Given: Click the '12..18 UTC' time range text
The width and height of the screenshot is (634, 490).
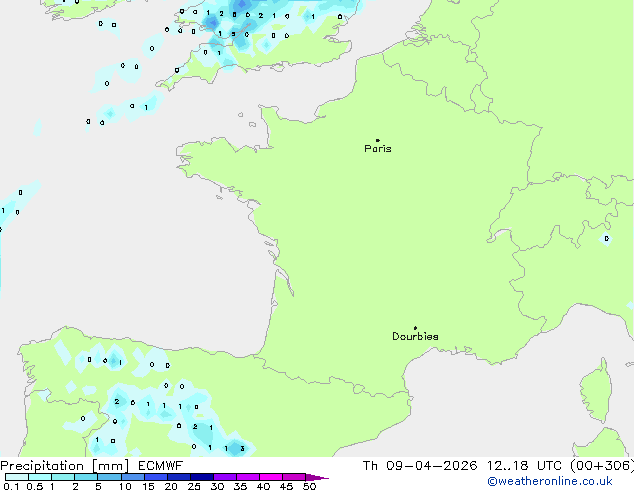Looking at the screenshot, I should [x=524, y=466].
